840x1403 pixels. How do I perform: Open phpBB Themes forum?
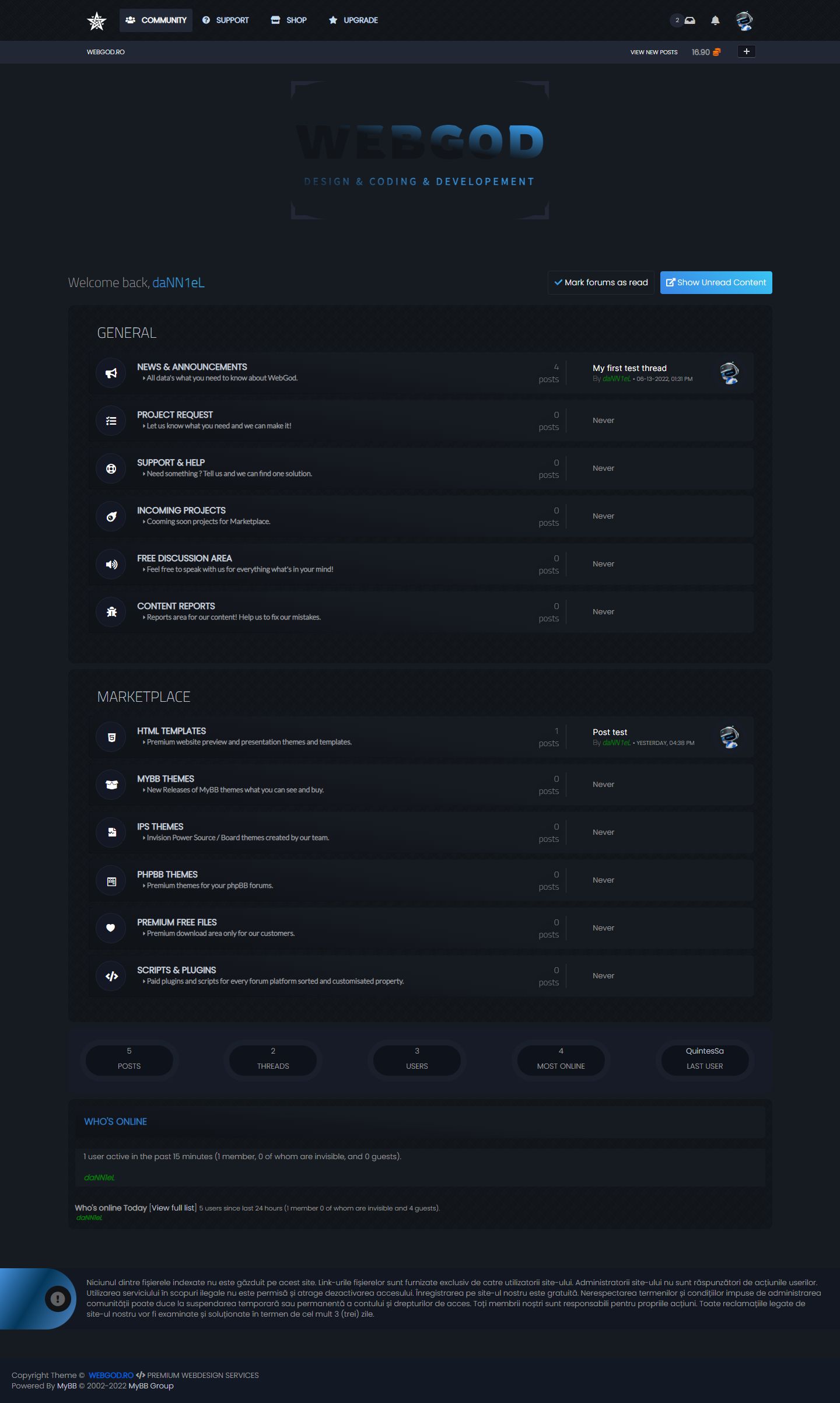167,874
